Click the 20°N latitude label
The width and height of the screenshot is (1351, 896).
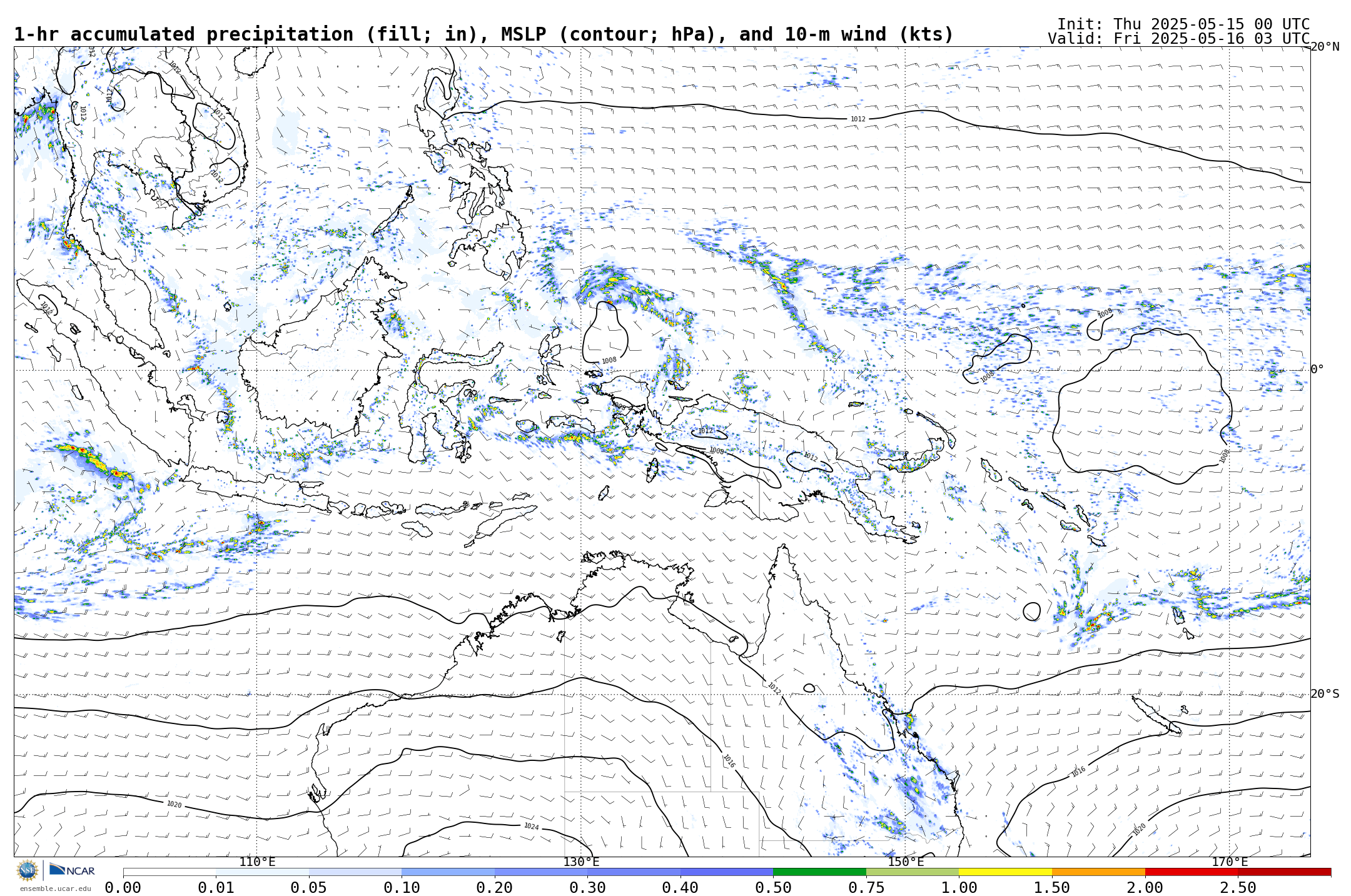1325,47
